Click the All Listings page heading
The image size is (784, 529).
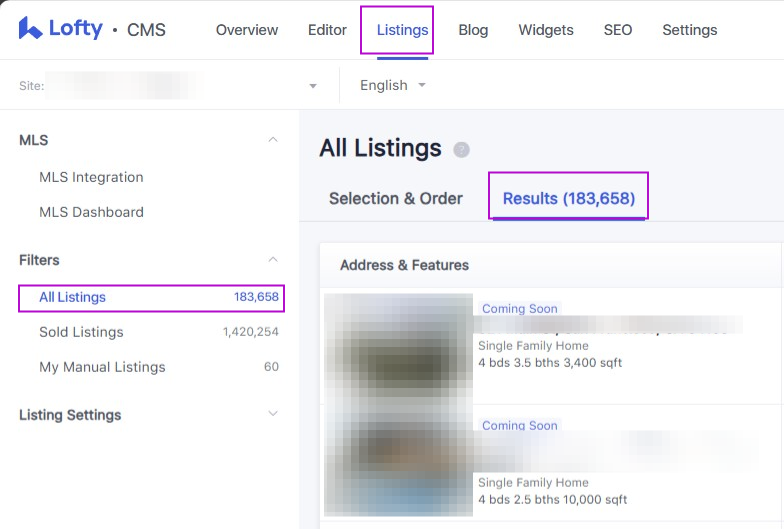click(380, 148)
